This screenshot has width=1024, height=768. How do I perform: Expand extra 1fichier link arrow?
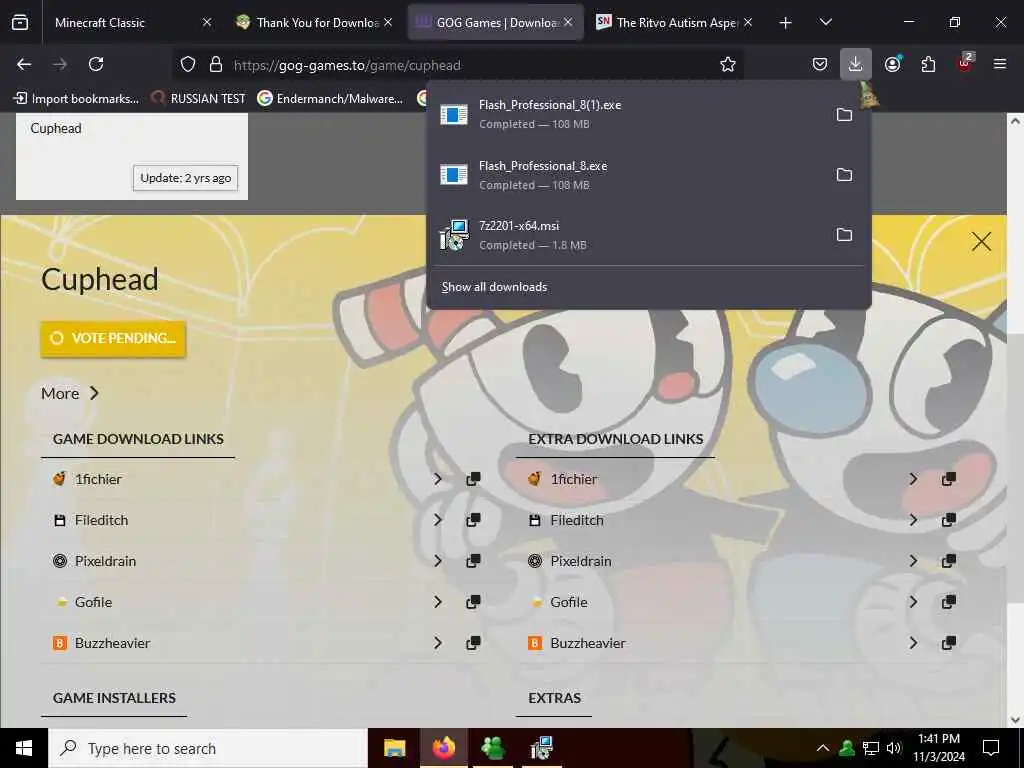point(913,479)
